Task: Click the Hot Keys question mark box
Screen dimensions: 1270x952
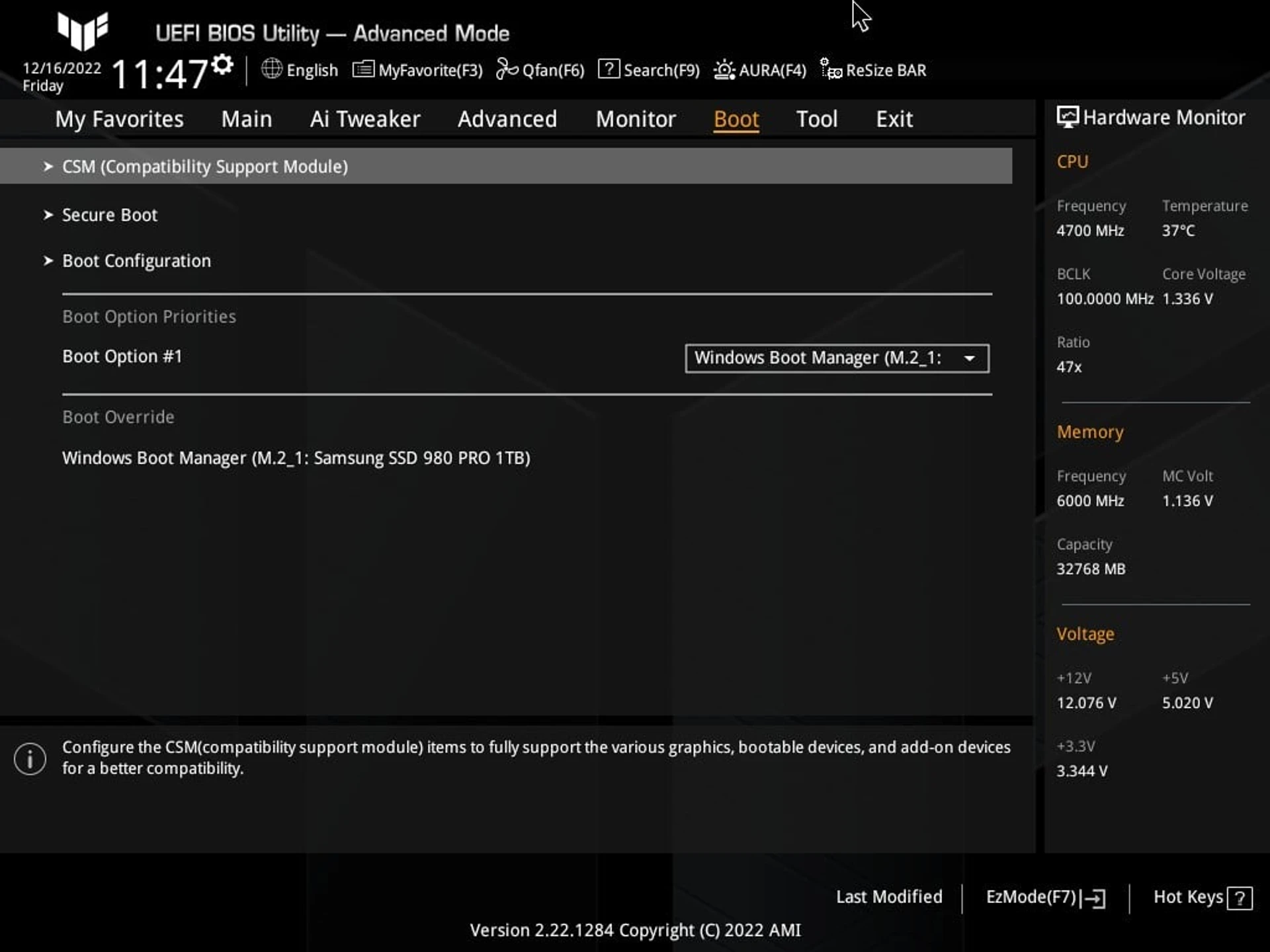Action: point(1240,898)
